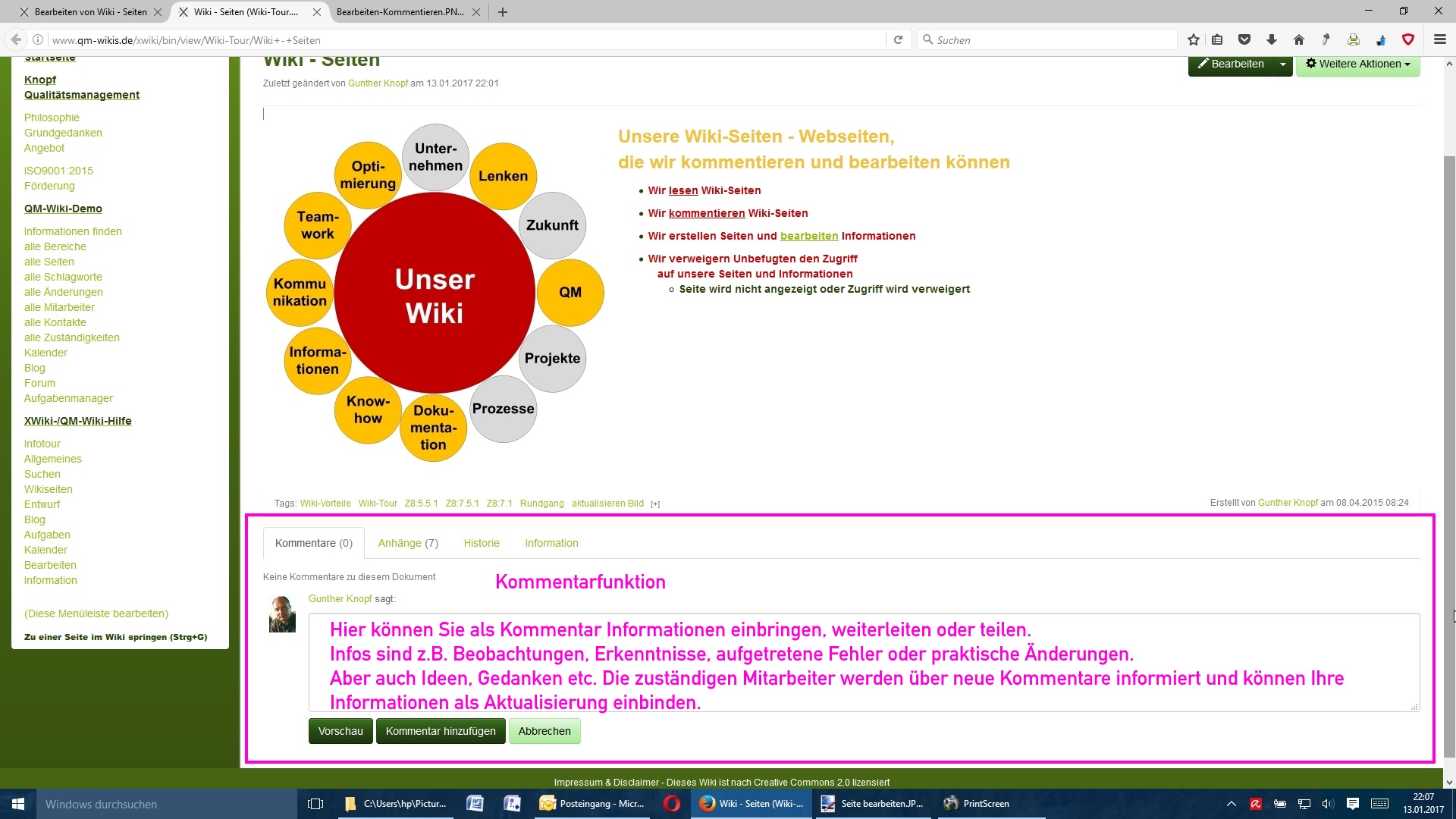Open the Pocket save icon
Viewport: 1456px width, 819px height.
[1244, 40]
